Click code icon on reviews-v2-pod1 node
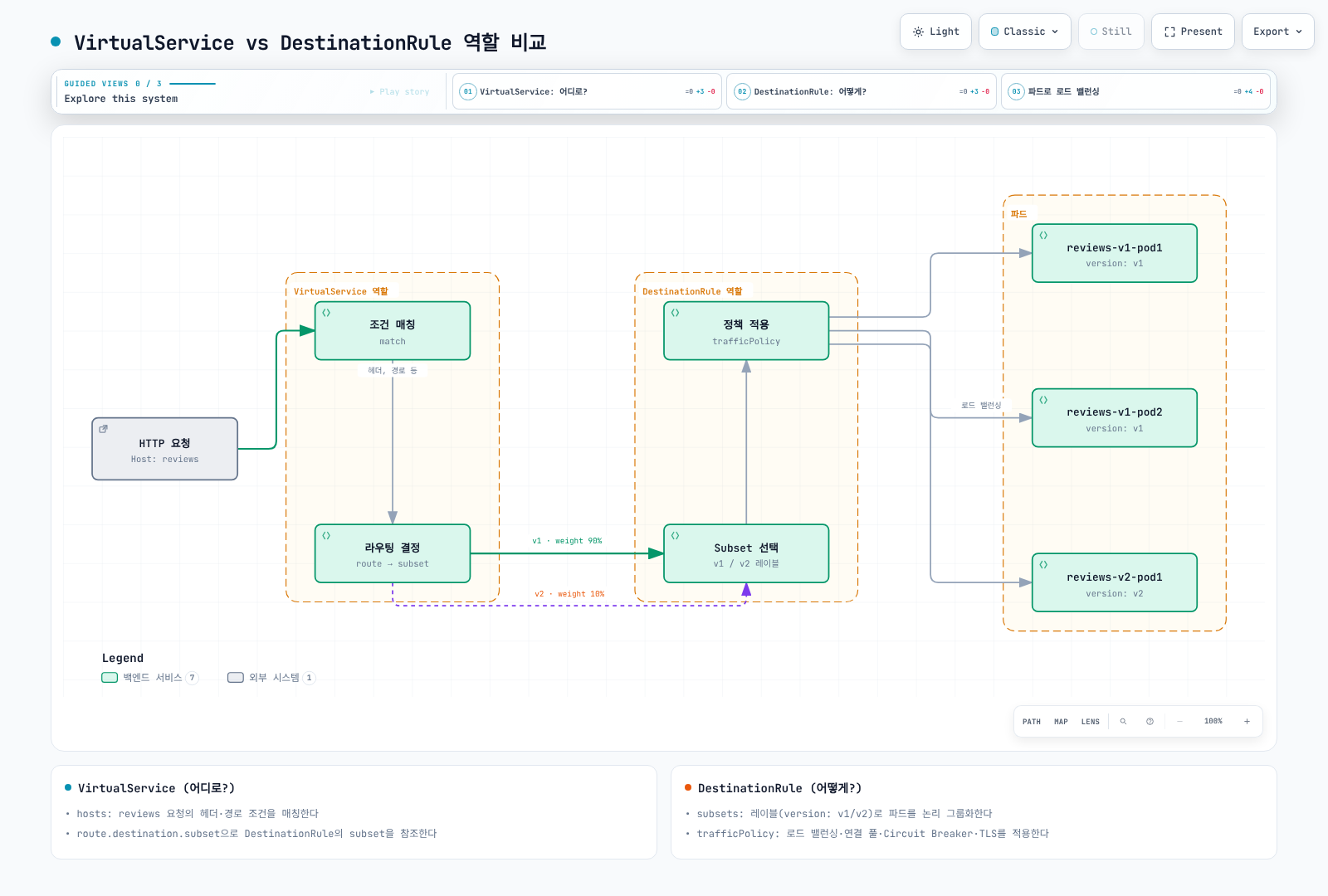This screenshot has width=1328, height=896. point(1043,564)
